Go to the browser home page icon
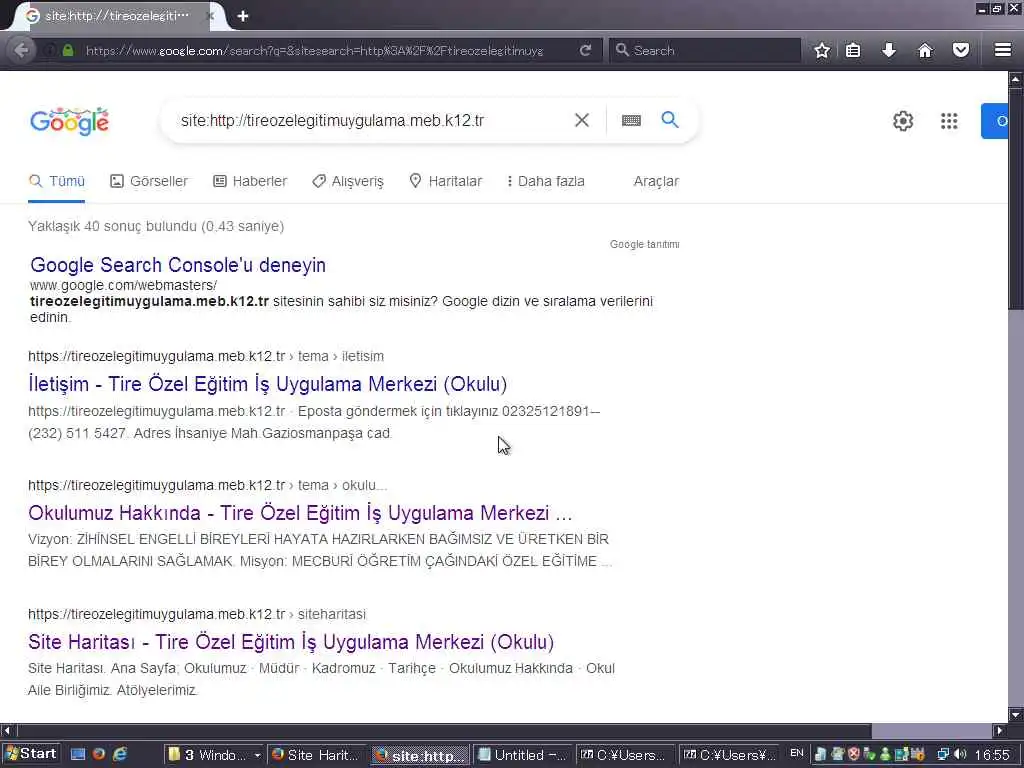 pyautogui.click(x=925, y=50)
